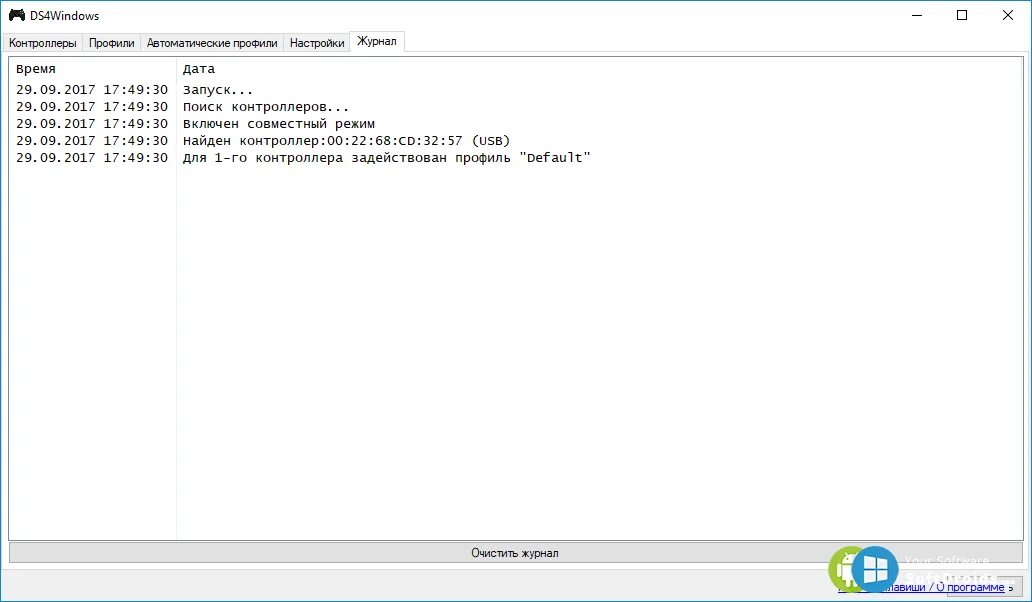The width and height of the screenshot is (1032, 602).
Task: Maximize the DS4Windows window
Action: [x=962, y=15]
